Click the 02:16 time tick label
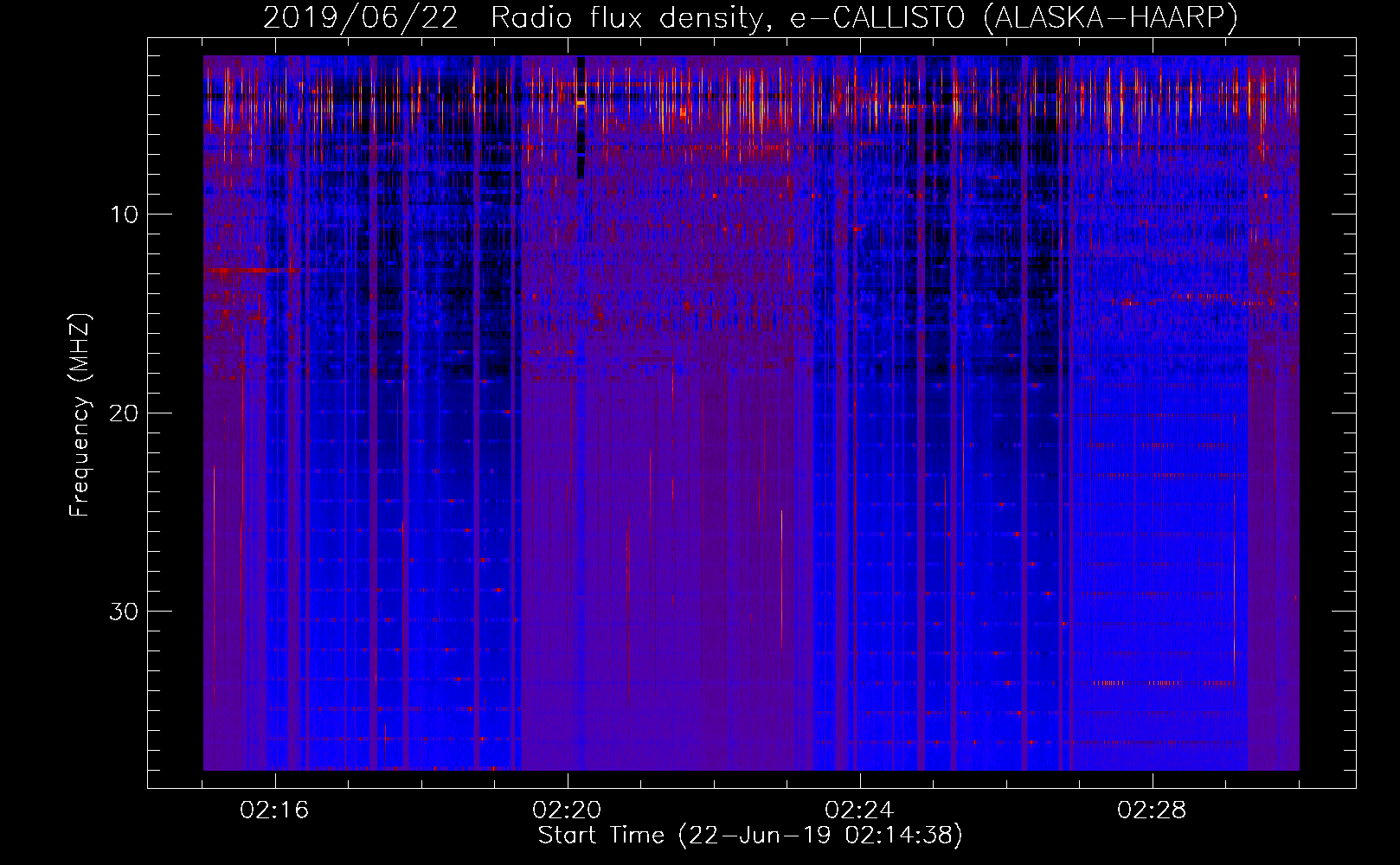The height and width of the screenshot is (865, 1400). (274, 811)
